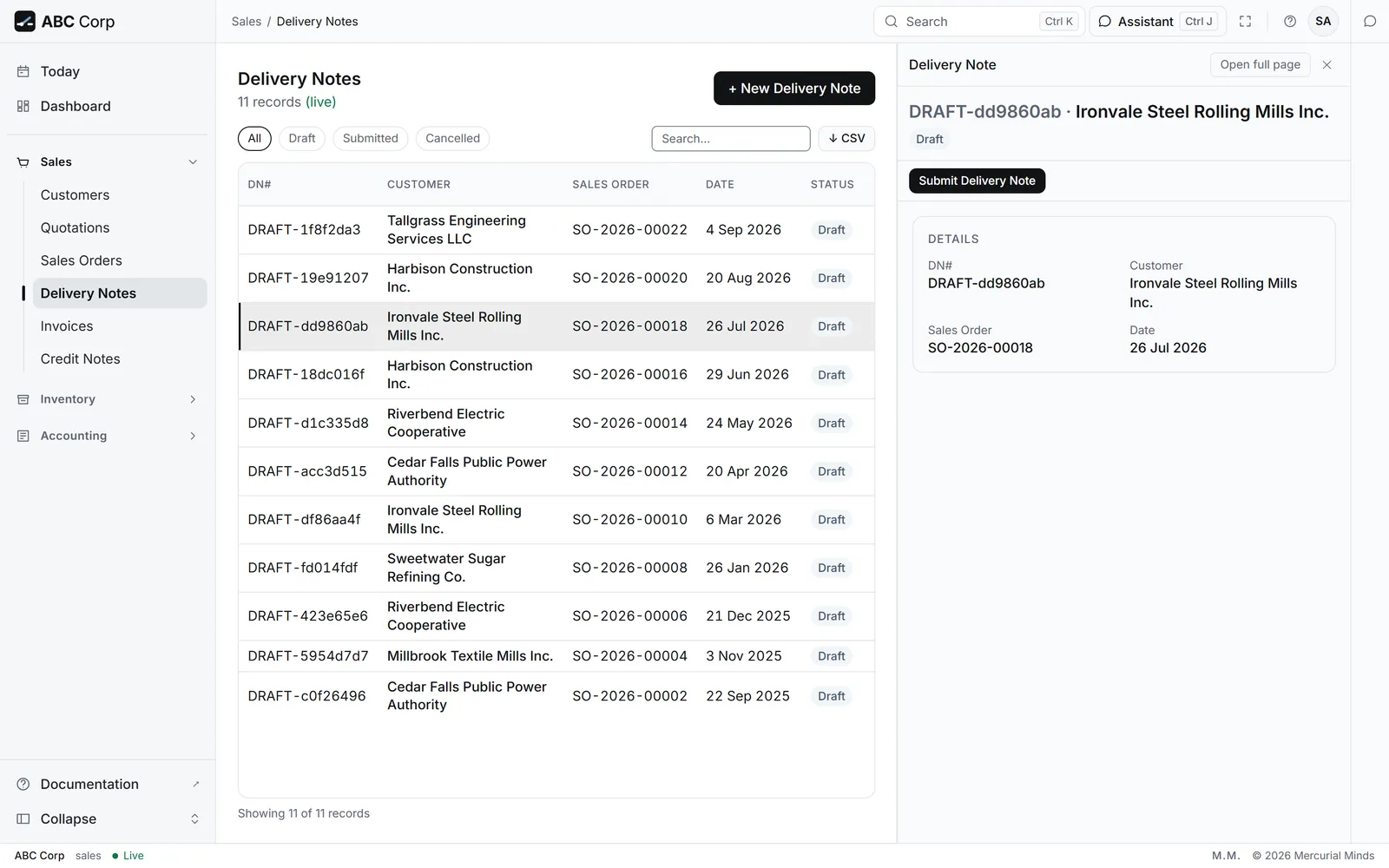Filter by Submitted status pill
The width and height of the screenshot is (1389, 868).
click(x=371, y=138)
